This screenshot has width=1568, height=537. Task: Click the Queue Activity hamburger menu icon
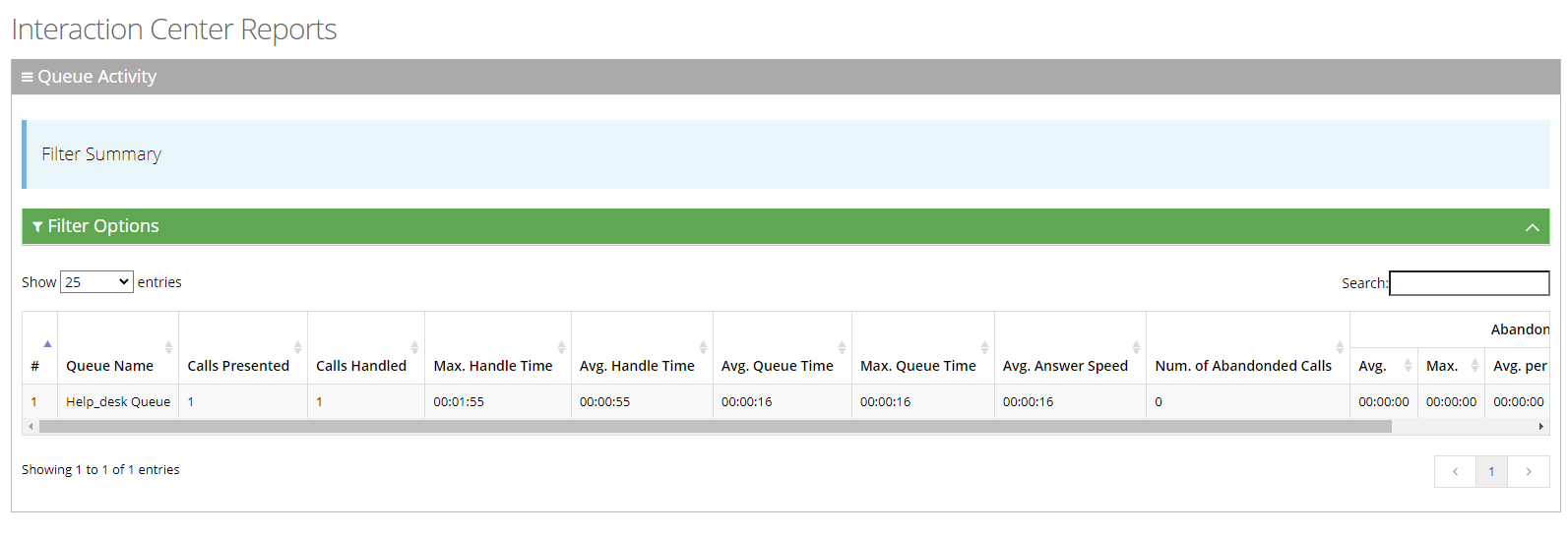28,77
